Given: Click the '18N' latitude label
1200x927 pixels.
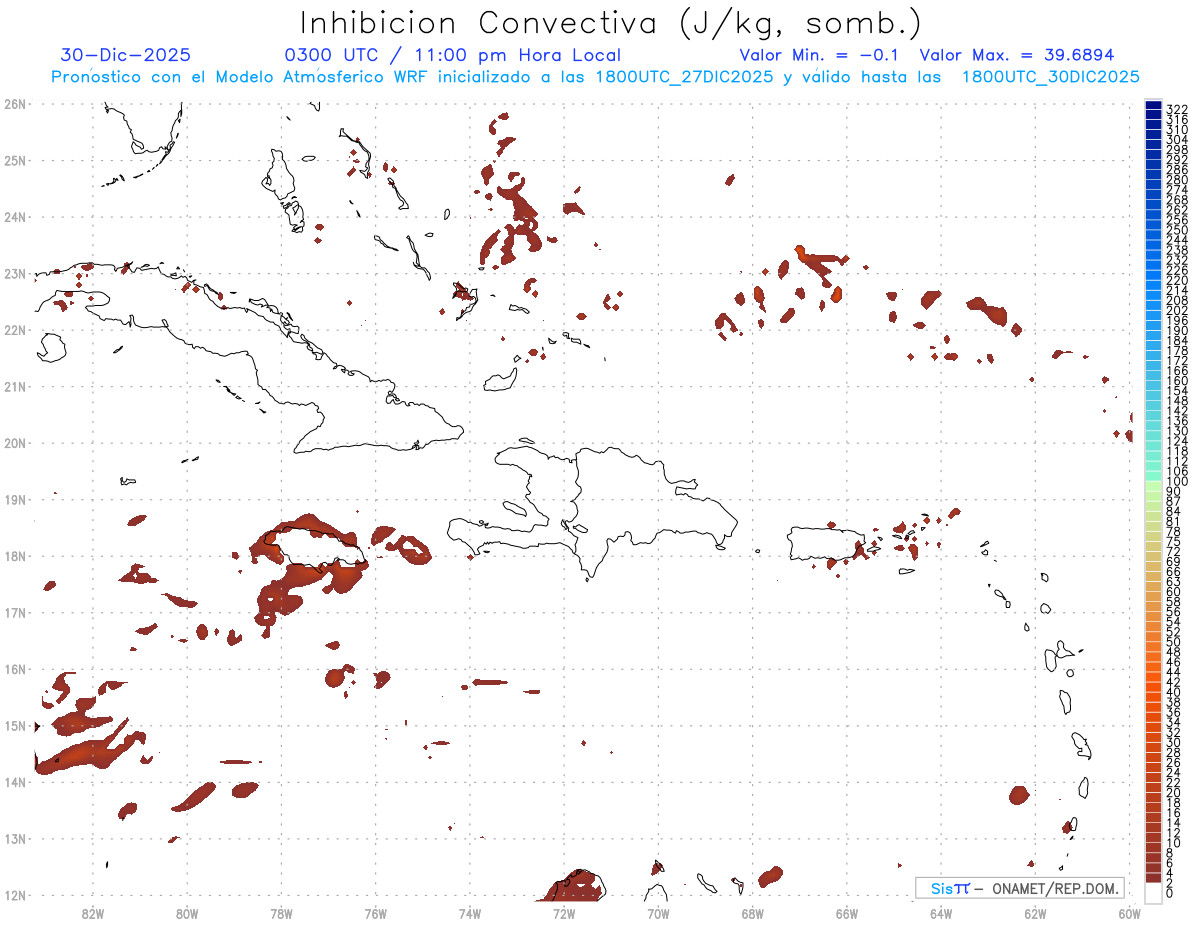Looking at the screenshot, I should (x=15, y=556).
